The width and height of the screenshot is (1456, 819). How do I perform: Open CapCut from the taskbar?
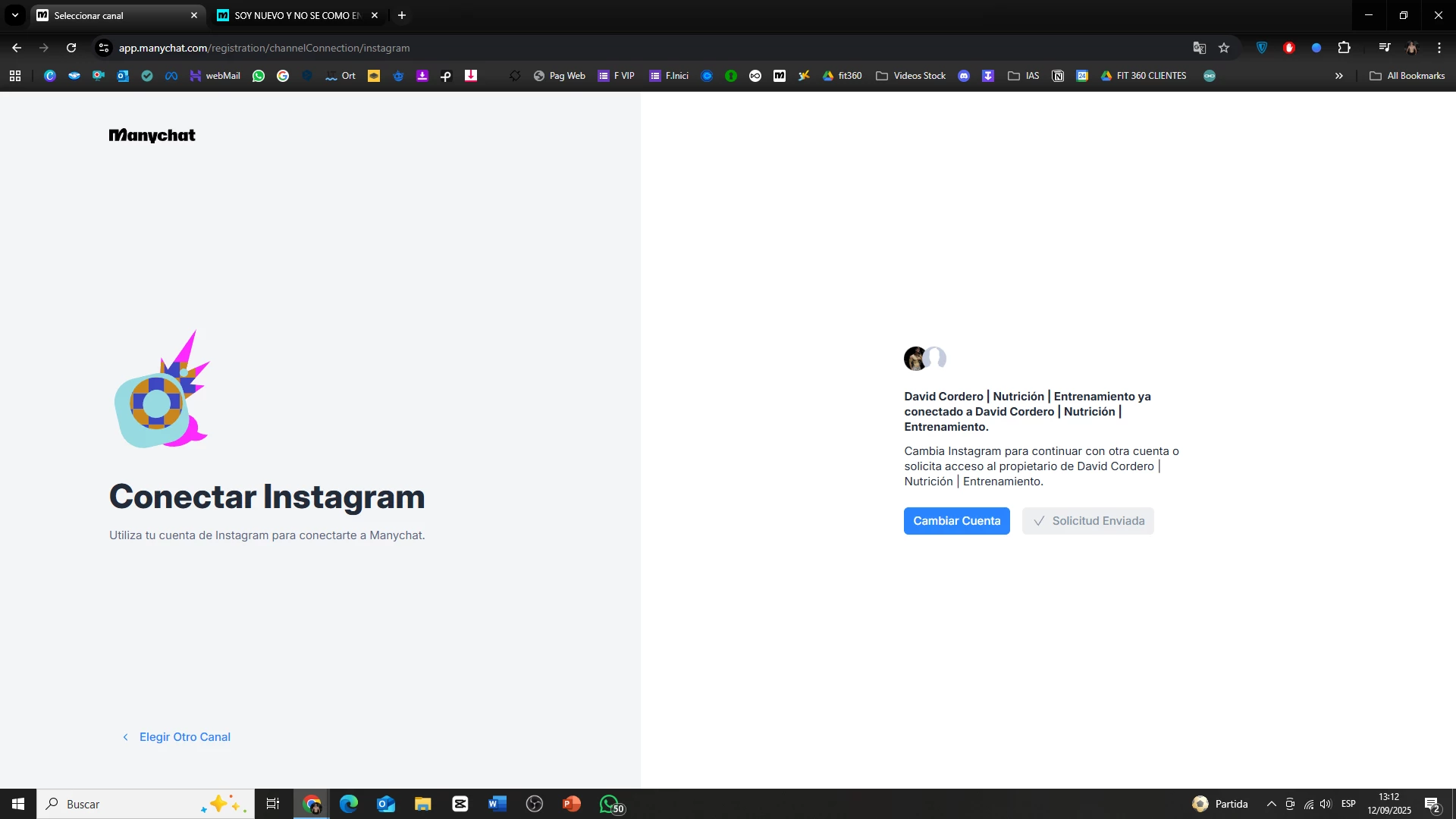coord(460,804)
